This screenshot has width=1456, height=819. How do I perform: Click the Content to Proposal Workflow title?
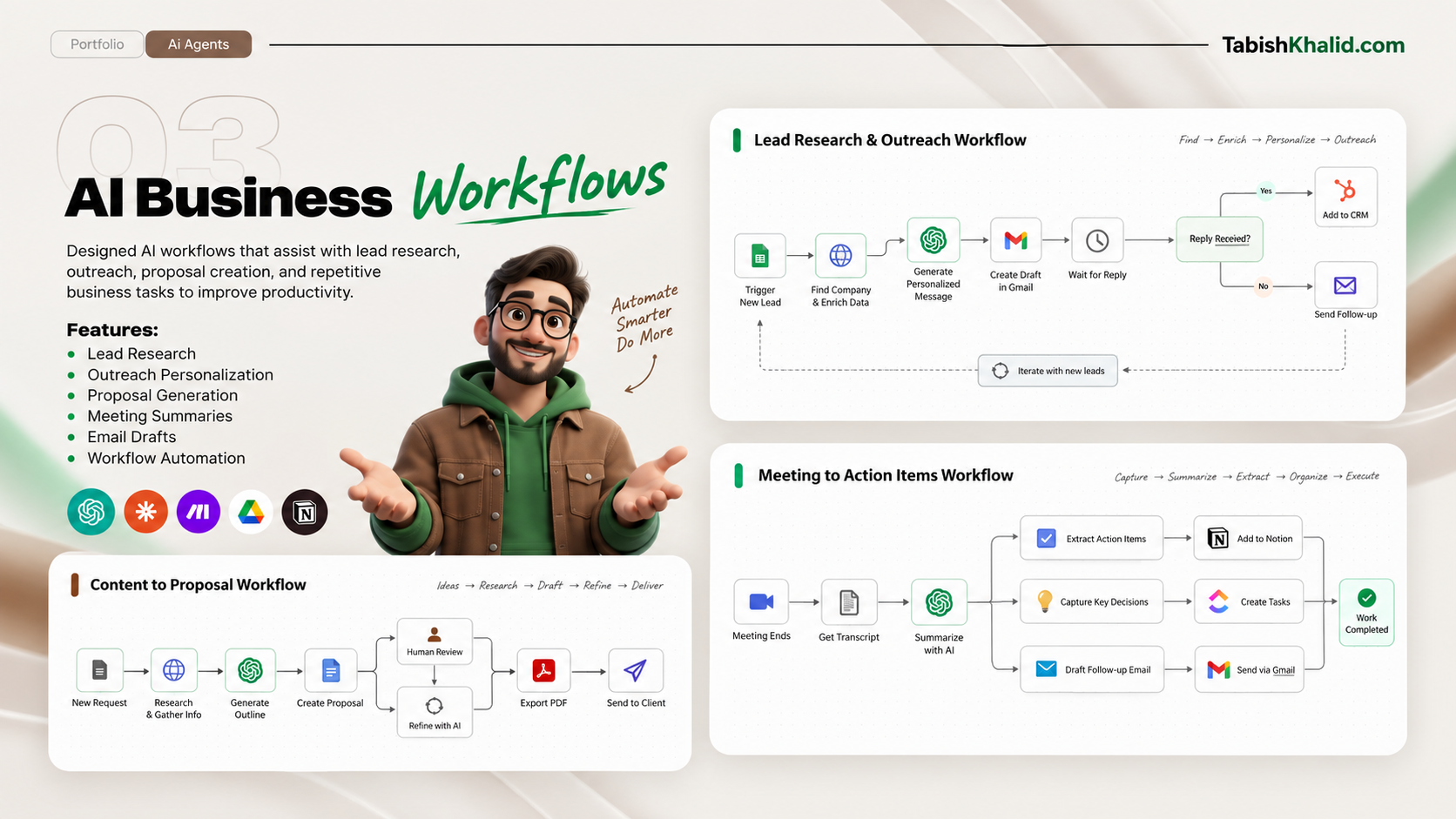198,585
